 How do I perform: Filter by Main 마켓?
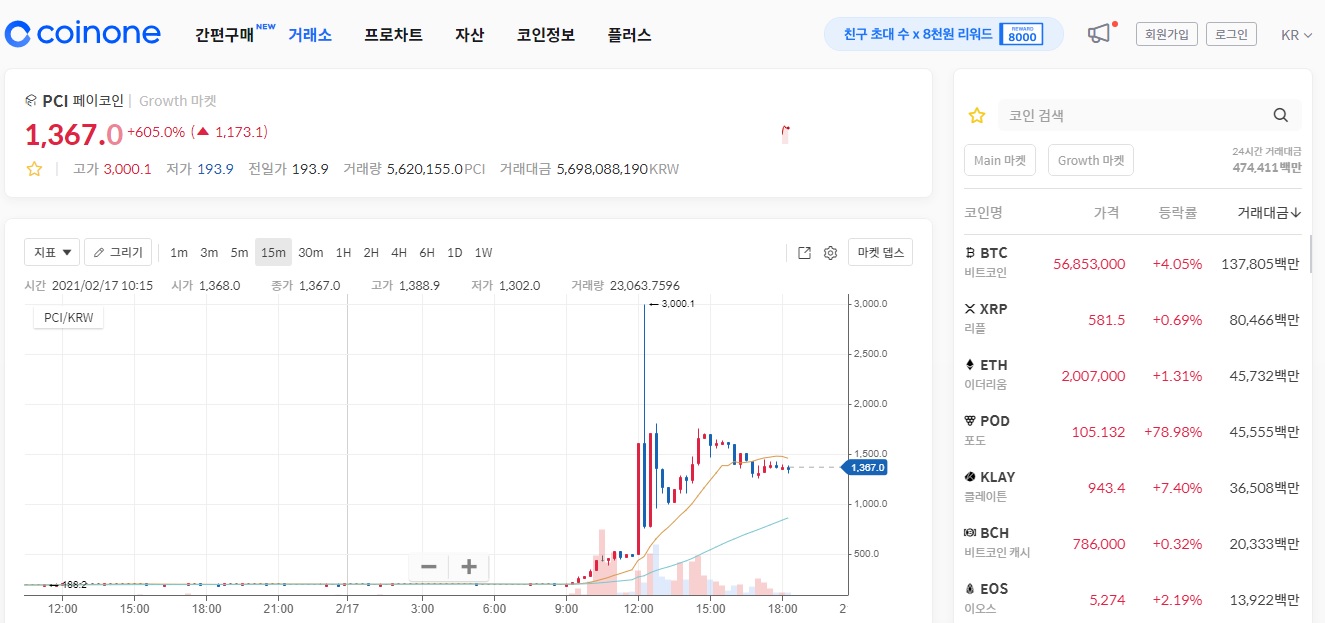(1000, 160)
